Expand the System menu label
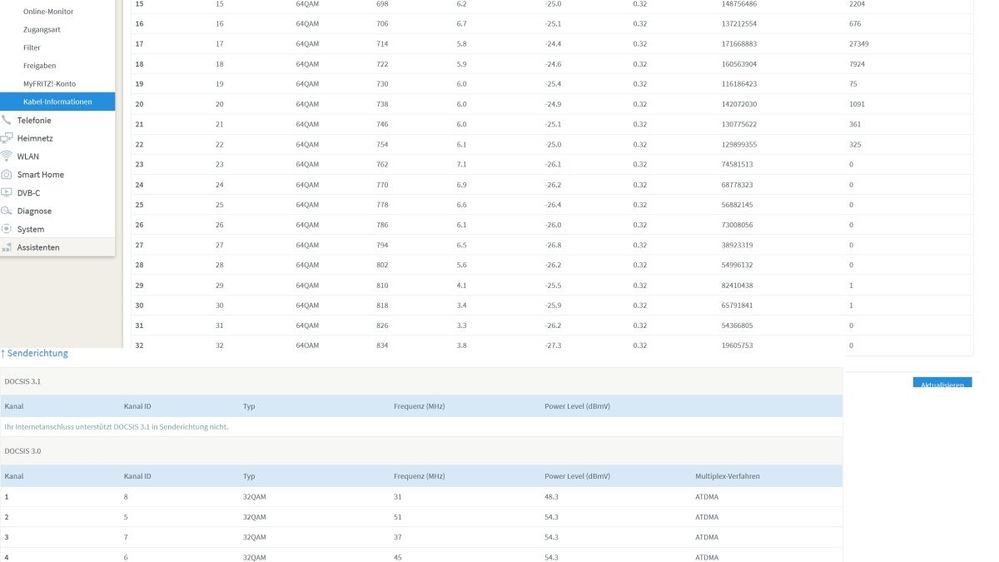Image resolution: width=999 pixels, height=562 pixels. tap(31, 229)
